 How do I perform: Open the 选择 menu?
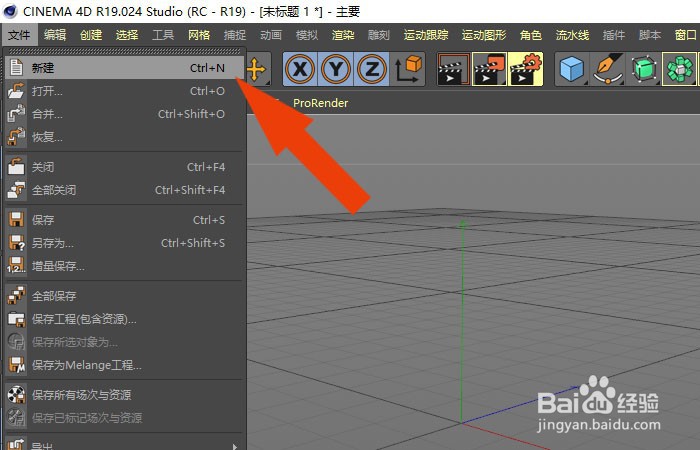click(127, 35)
